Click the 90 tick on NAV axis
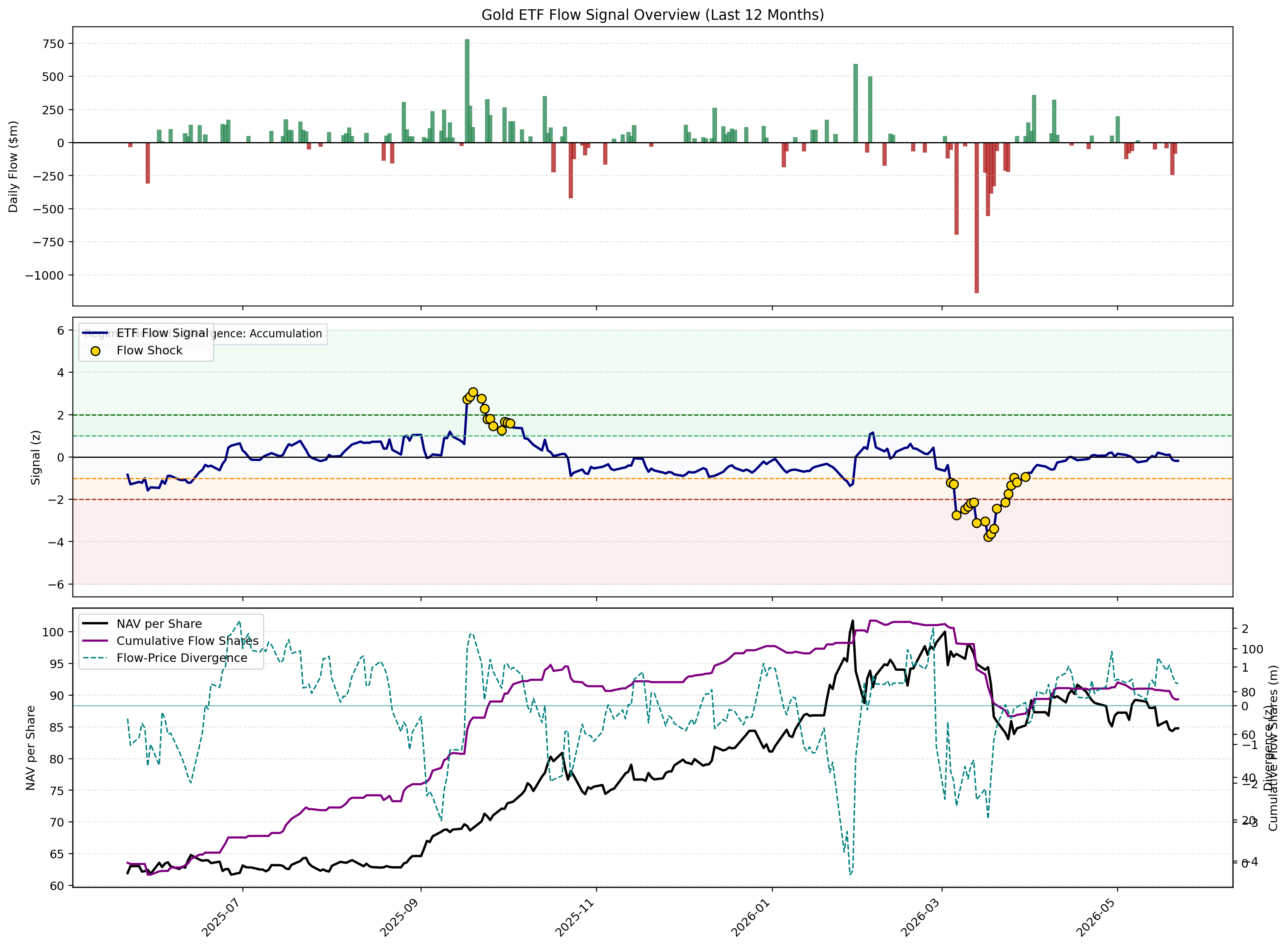This screenshot has width=1288, height=947. pyautogui.click(x=57, y=695)
